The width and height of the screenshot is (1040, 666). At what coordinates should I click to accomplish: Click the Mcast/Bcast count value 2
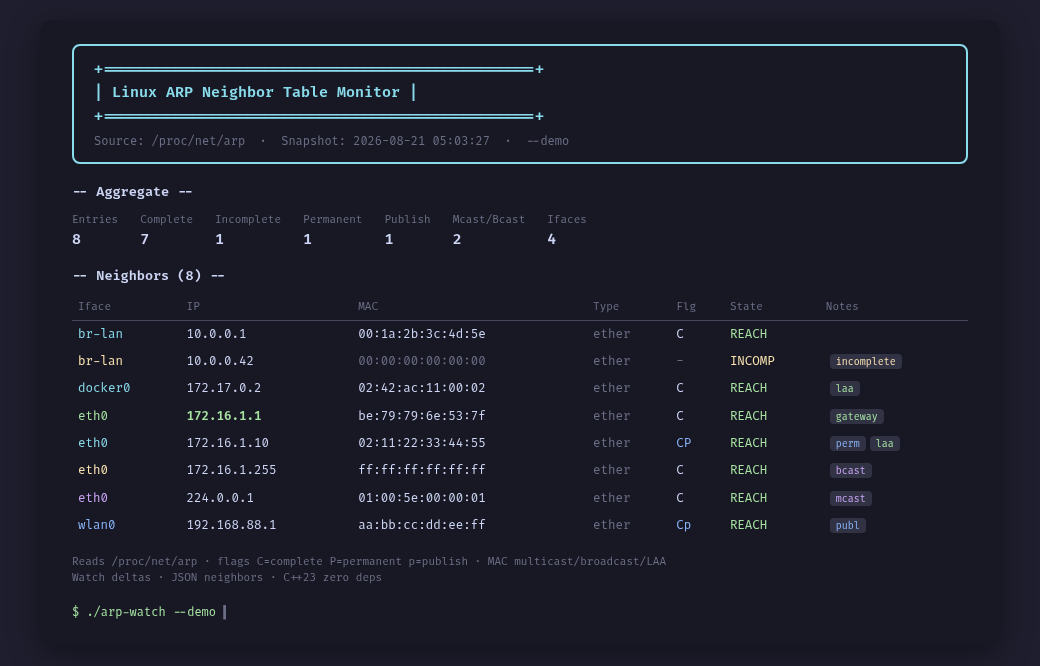click(x=457, y=239)
